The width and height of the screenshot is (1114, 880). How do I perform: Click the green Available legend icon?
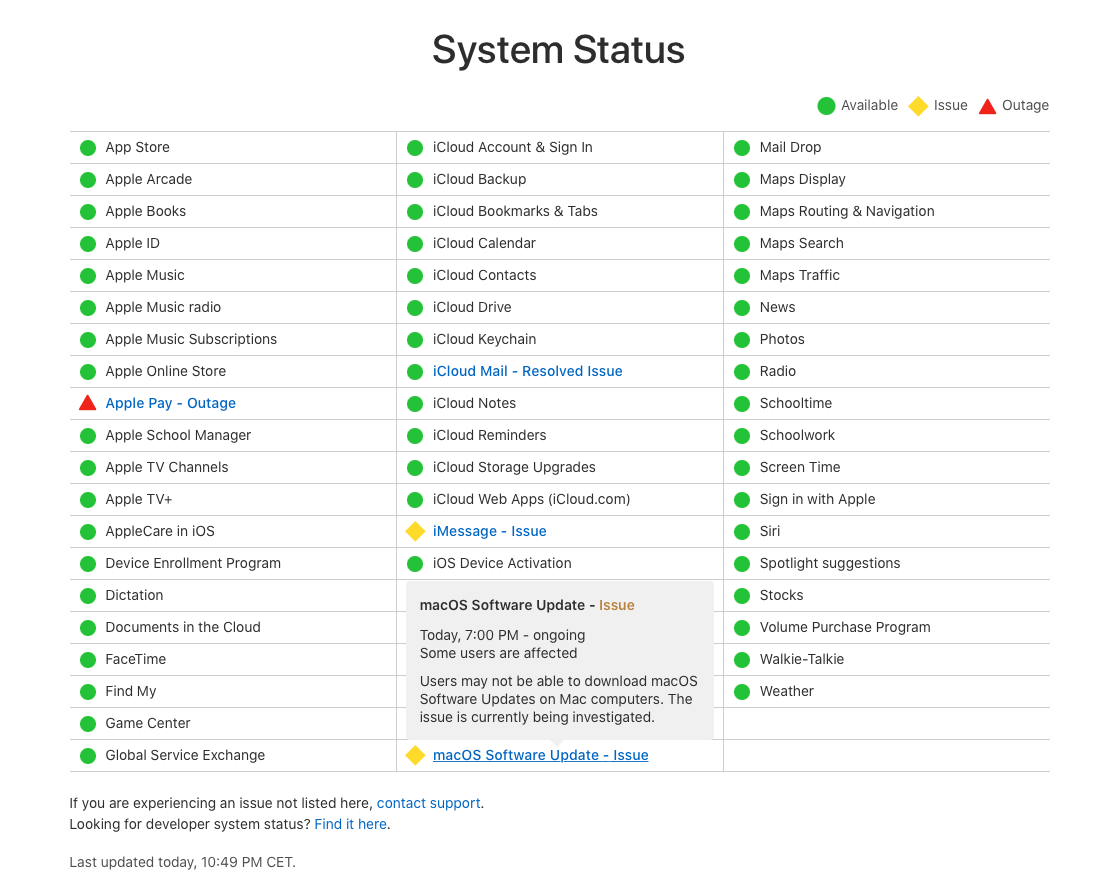click(826, 106)
